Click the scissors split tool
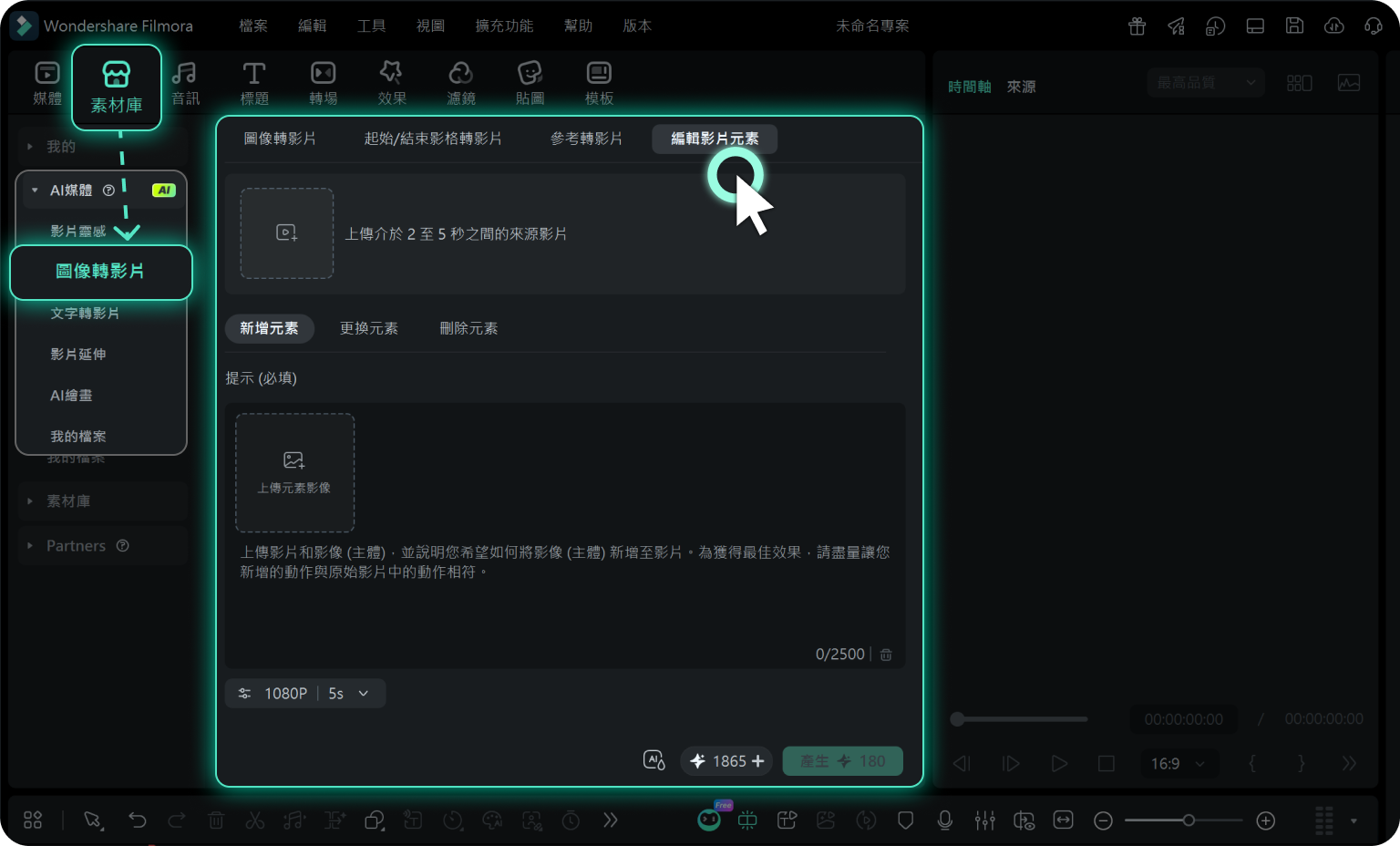 pos(255,820)
